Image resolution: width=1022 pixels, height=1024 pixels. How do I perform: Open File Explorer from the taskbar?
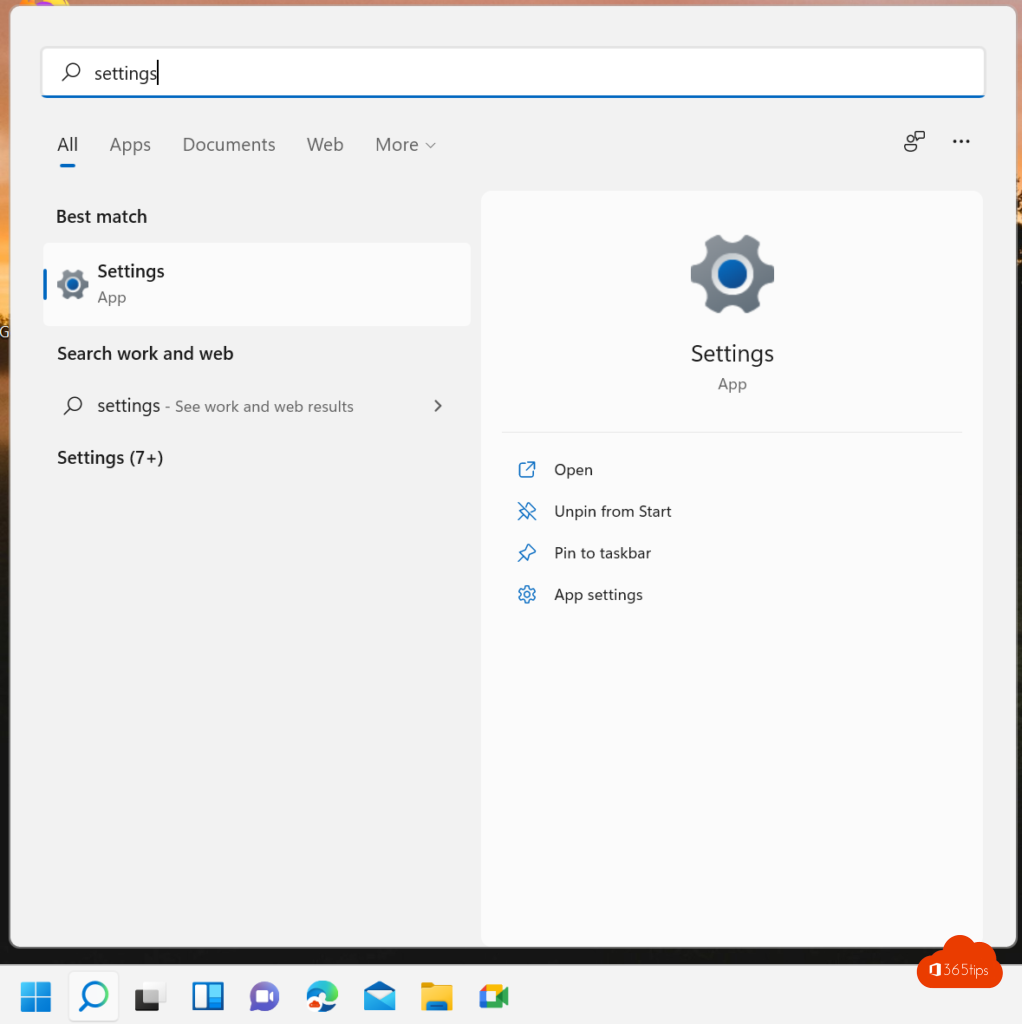coord(436,996)
